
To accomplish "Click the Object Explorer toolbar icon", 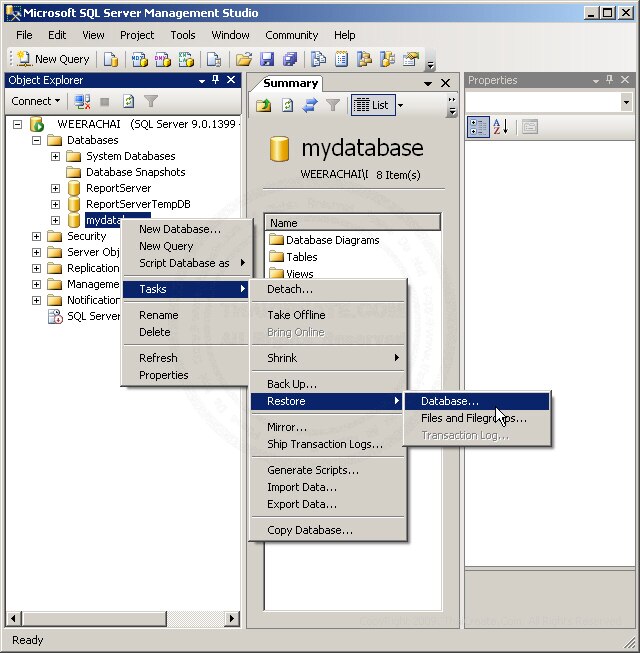I will click(x=364, y=59).
